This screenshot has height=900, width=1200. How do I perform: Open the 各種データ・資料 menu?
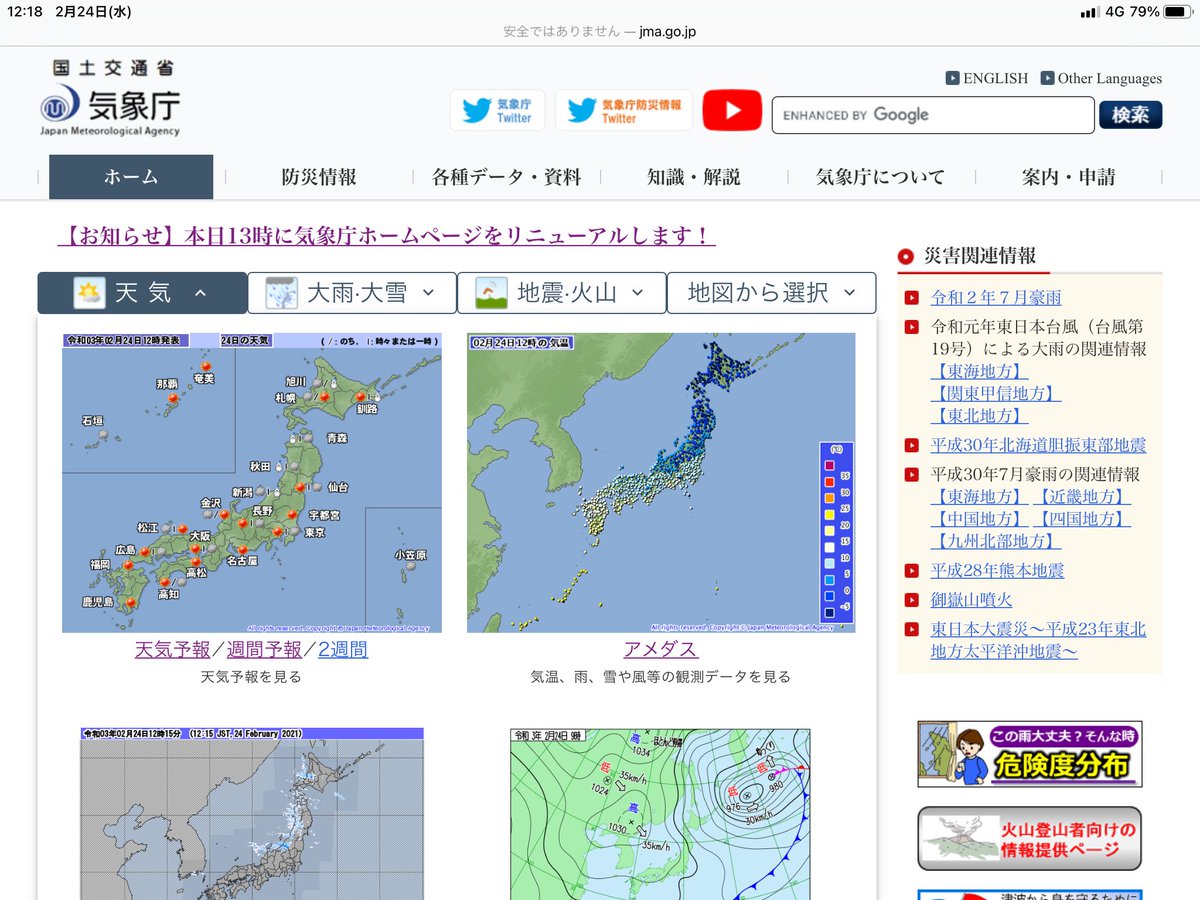506,177
